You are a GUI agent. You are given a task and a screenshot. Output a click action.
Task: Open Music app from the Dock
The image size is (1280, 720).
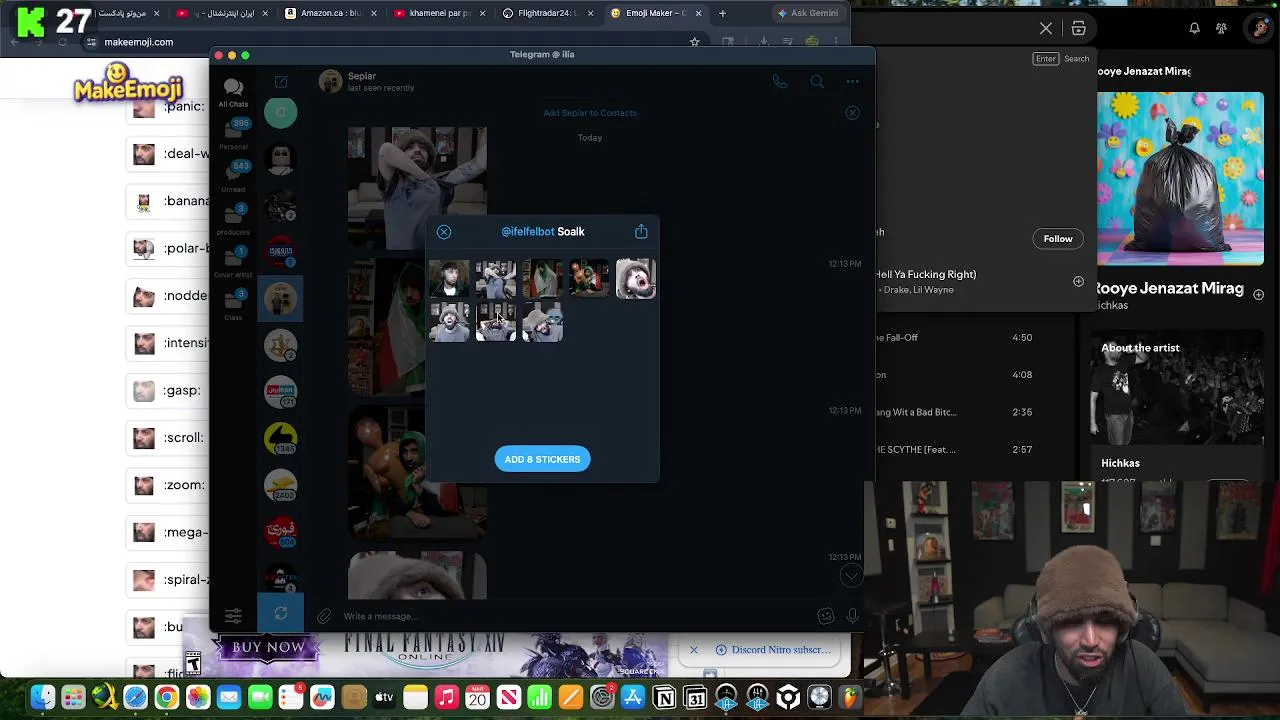446,697
